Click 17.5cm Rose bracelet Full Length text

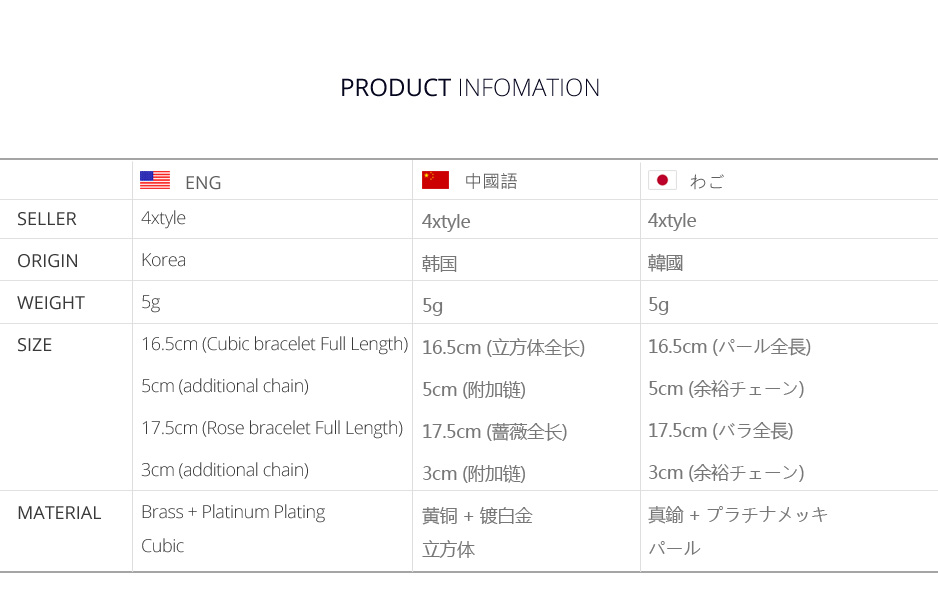[272, 428]
